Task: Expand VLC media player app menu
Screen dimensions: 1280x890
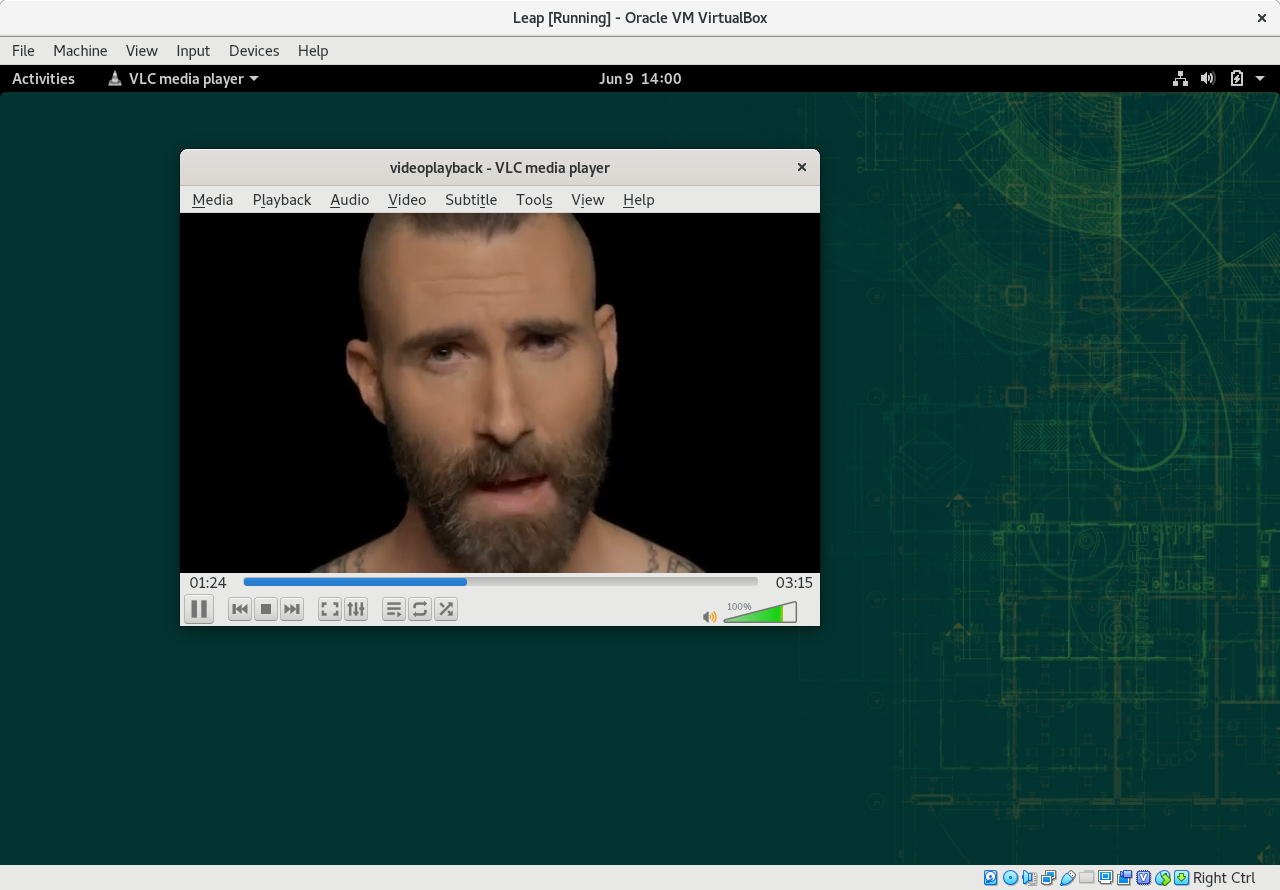Action: click(x=184, y=79)
